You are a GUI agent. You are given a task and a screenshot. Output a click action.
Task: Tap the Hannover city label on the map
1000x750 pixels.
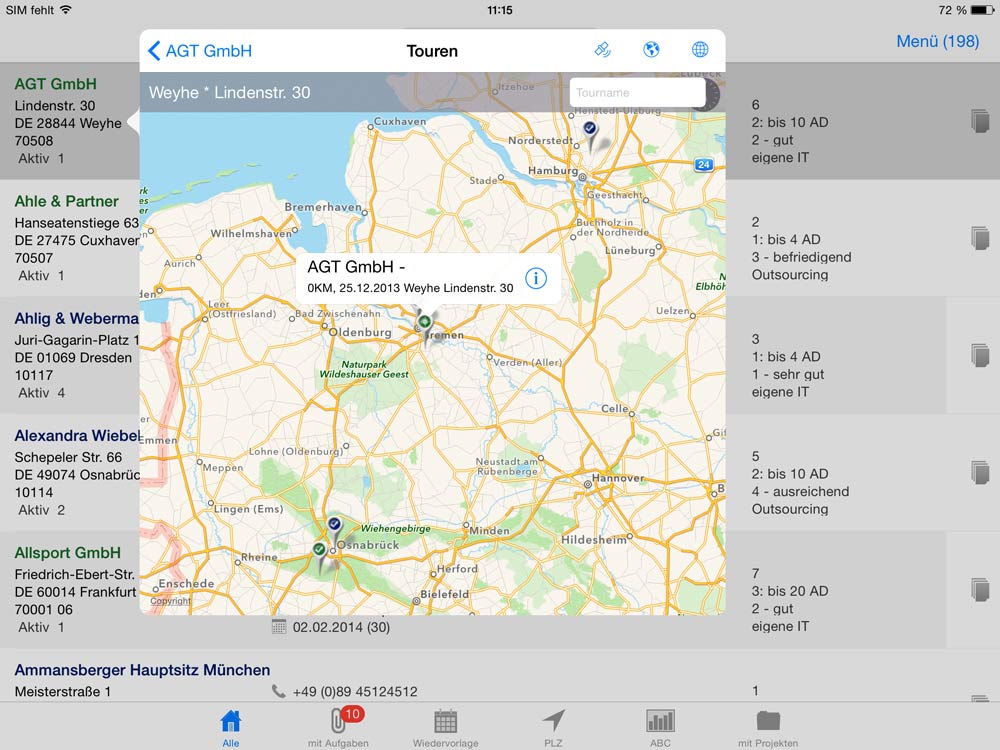618,478
